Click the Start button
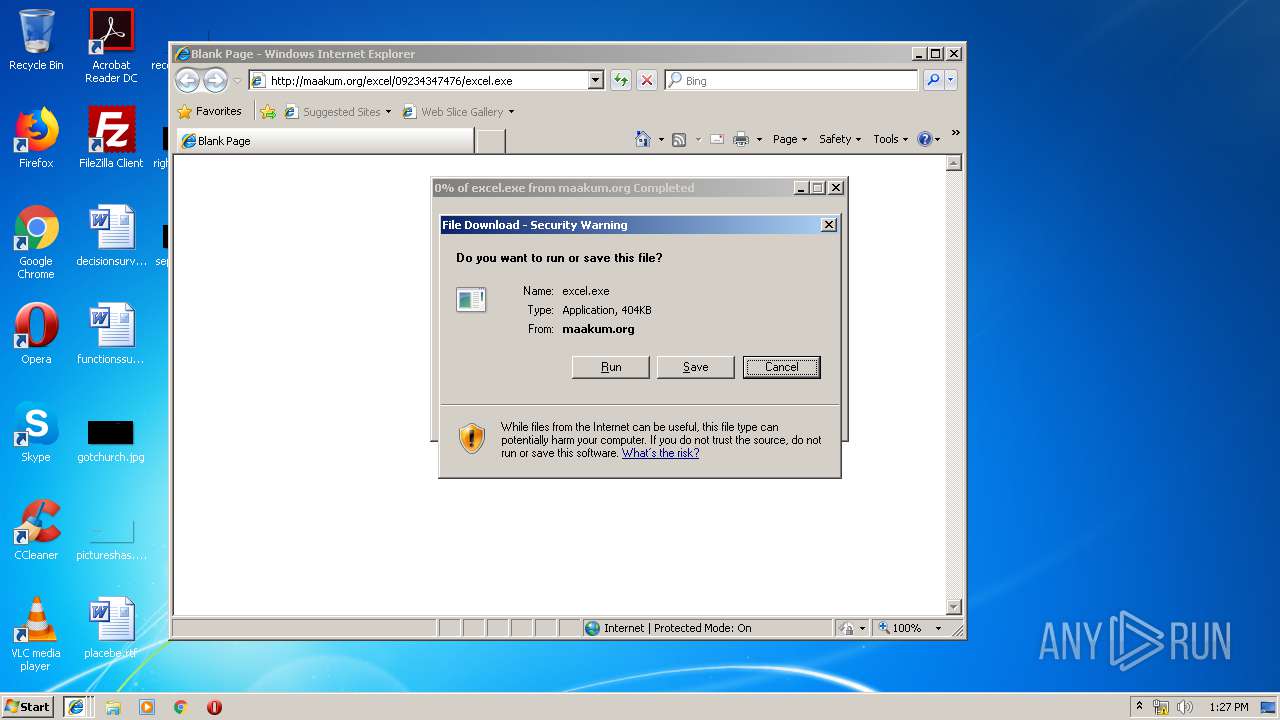 pos(28,706)
